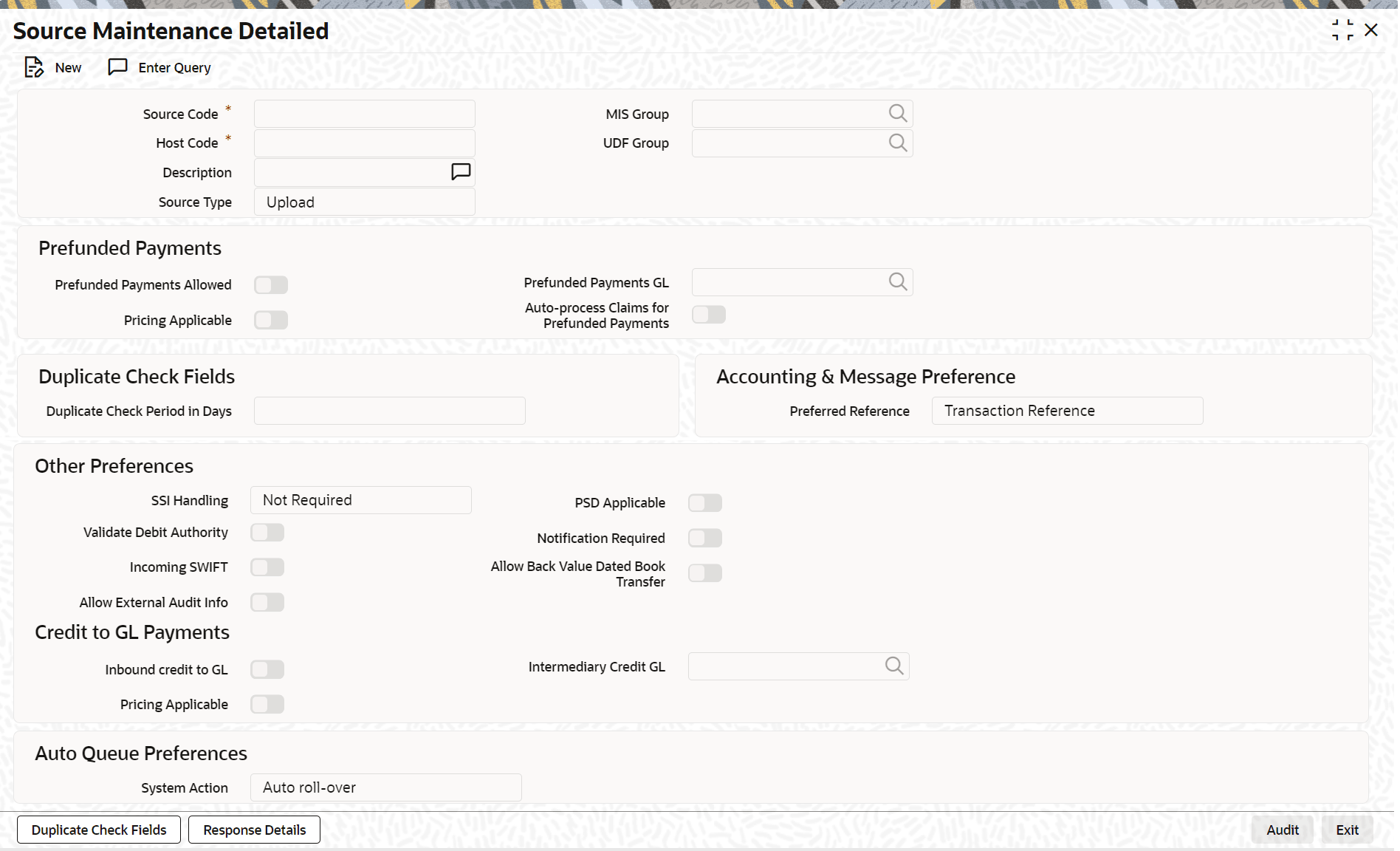Enable Prefunded Payments Allowed toggle
Image resolution: width=1400 pixels, height=851 pixels.
[271, 285]
